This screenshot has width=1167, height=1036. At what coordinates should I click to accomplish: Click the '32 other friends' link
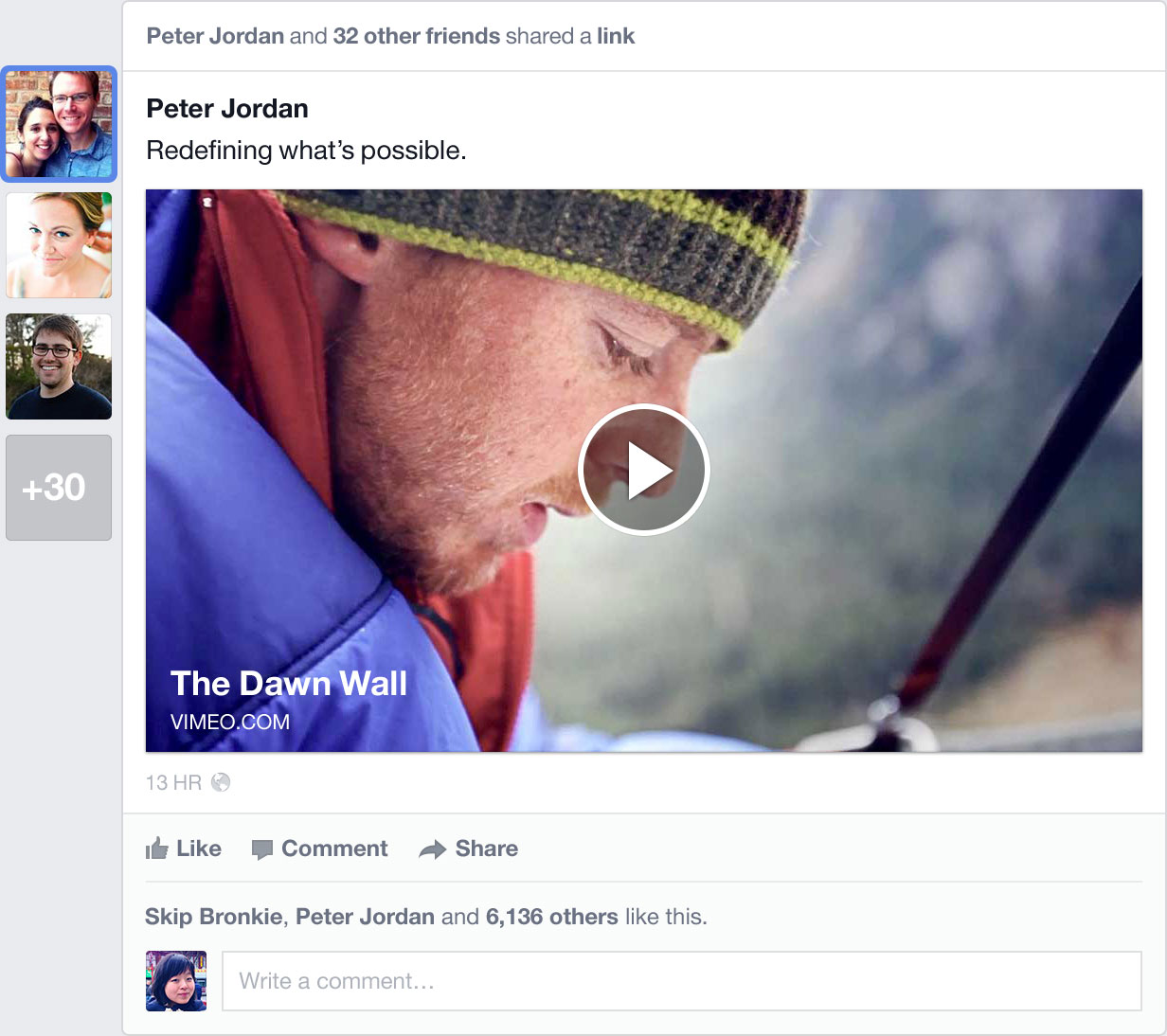coord(414,35)
